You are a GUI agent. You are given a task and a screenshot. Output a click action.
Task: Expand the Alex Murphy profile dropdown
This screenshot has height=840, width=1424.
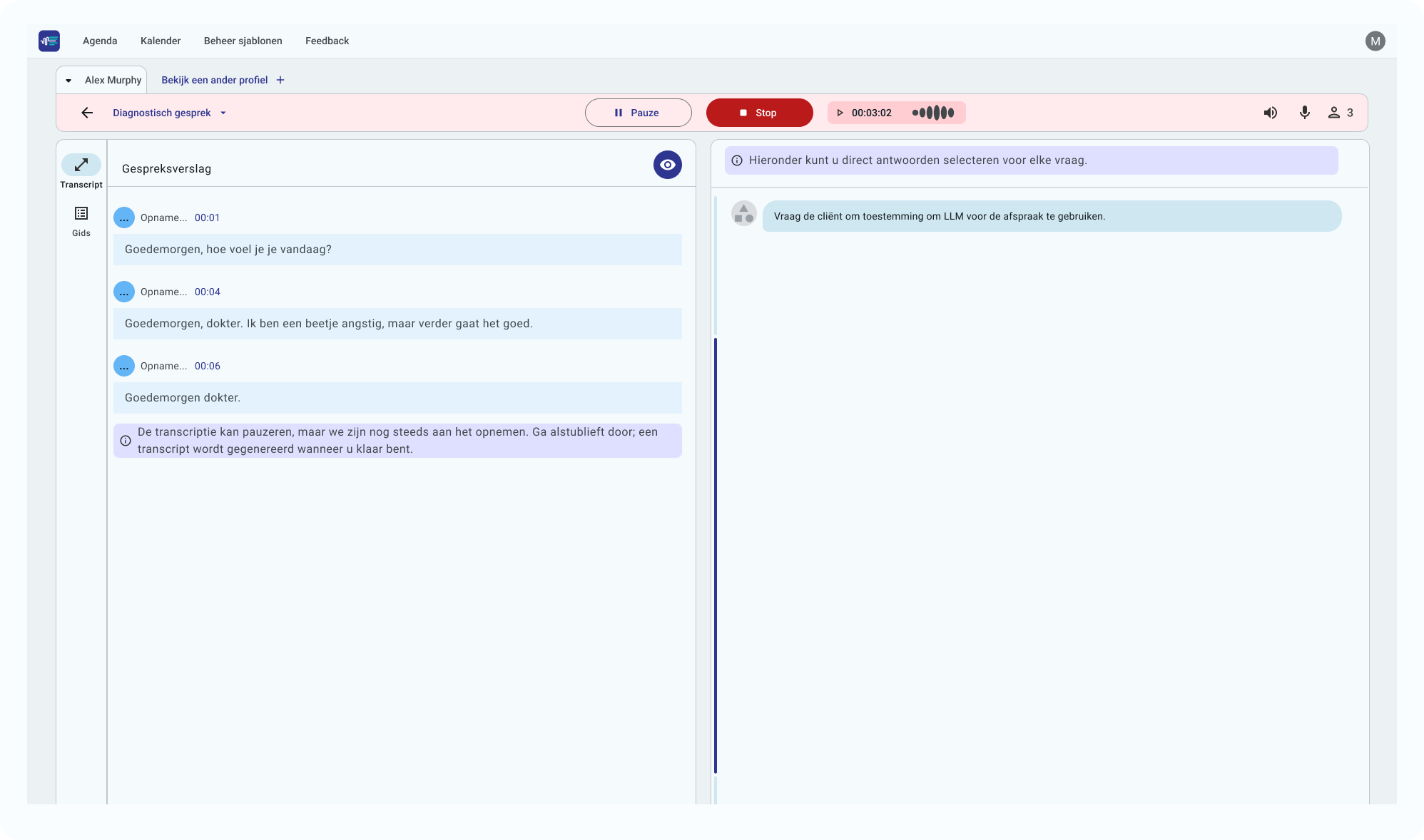[x=68, y=80]
